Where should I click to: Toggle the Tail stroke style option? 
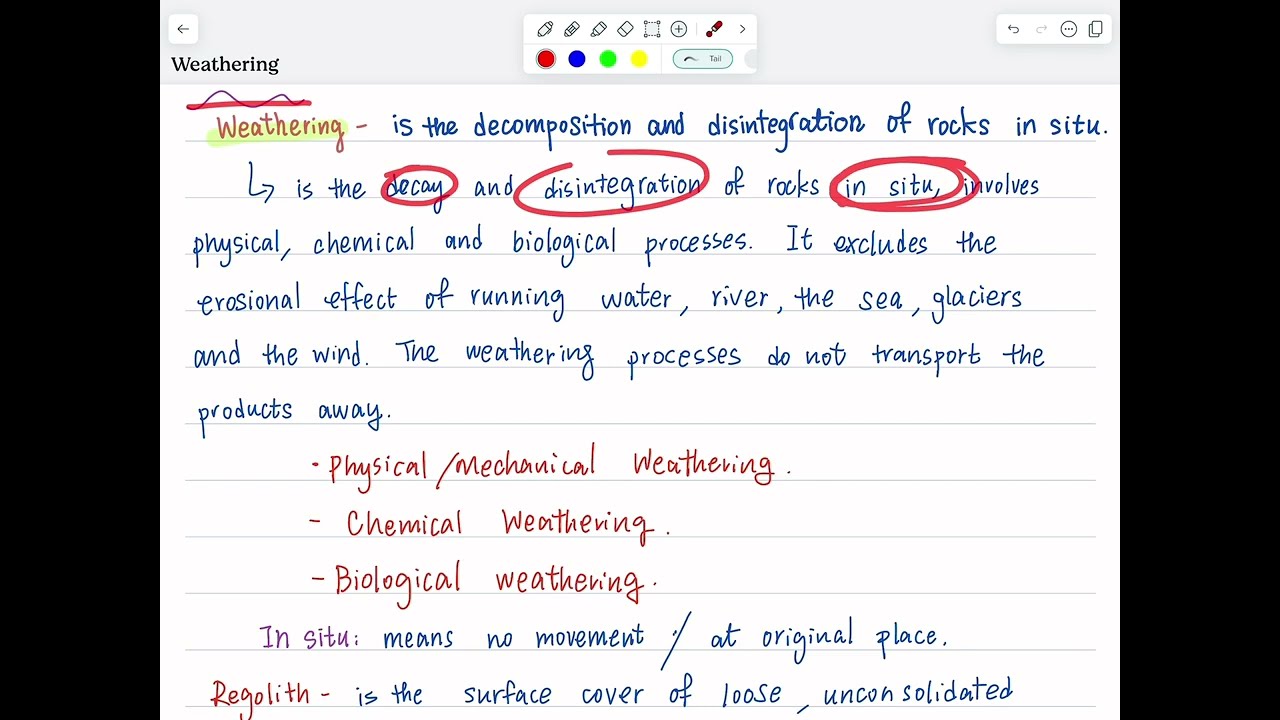pos(702,59)
